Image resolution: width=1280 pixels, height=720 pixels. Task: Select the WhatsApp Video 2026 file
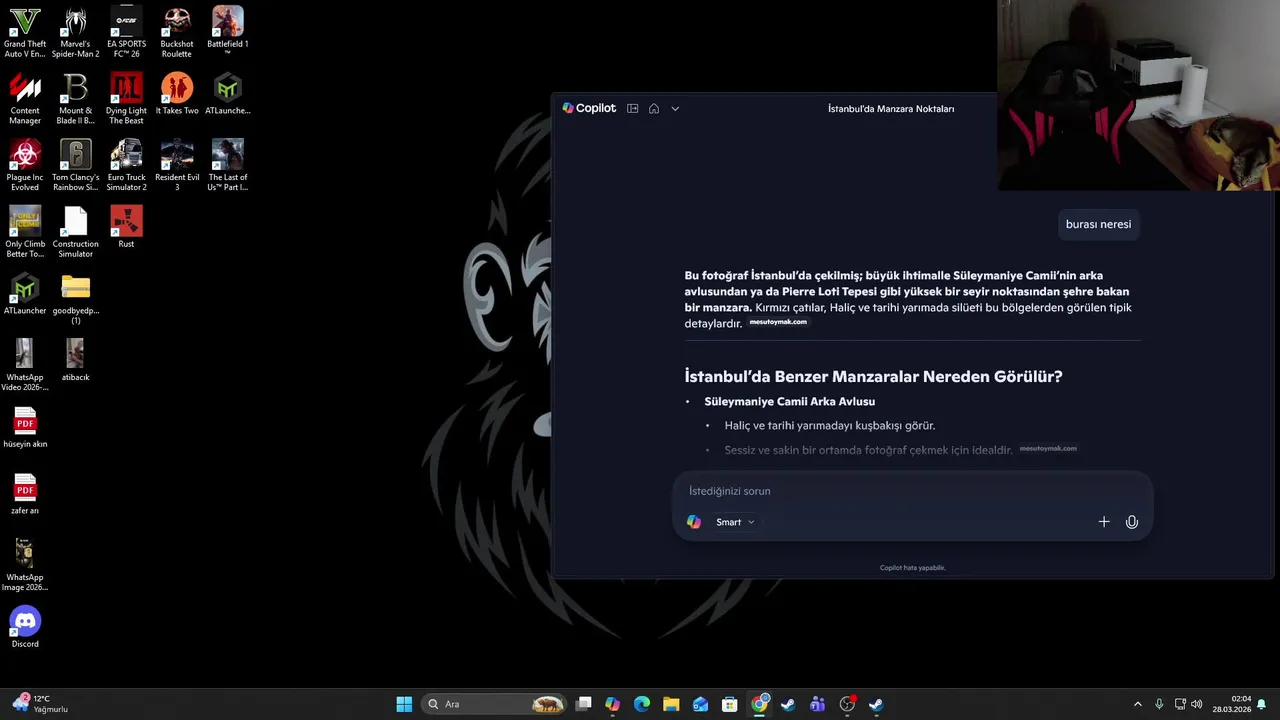coord(25,366)
